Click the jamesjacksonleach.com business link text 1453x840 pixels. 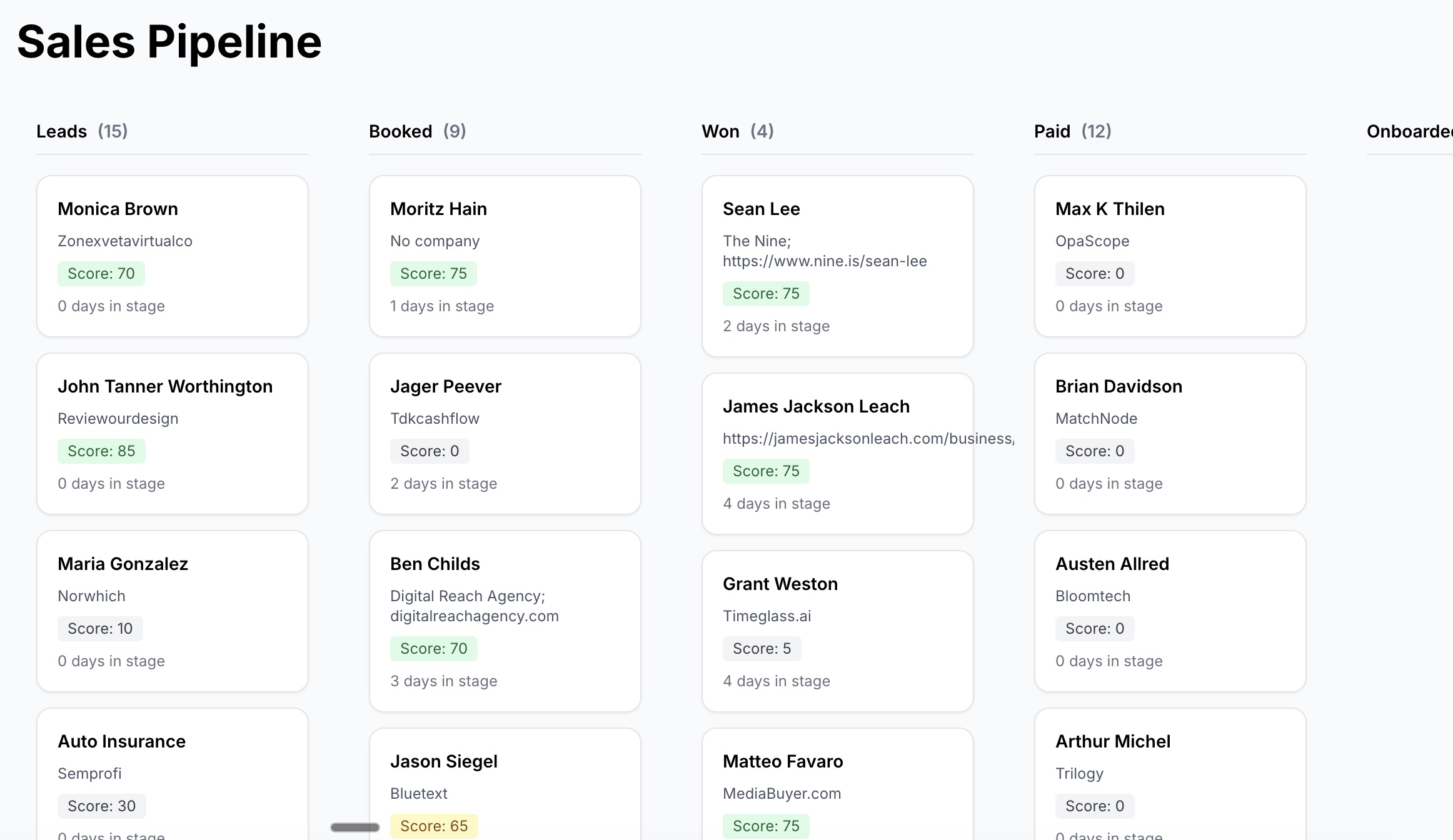[868, 439]
